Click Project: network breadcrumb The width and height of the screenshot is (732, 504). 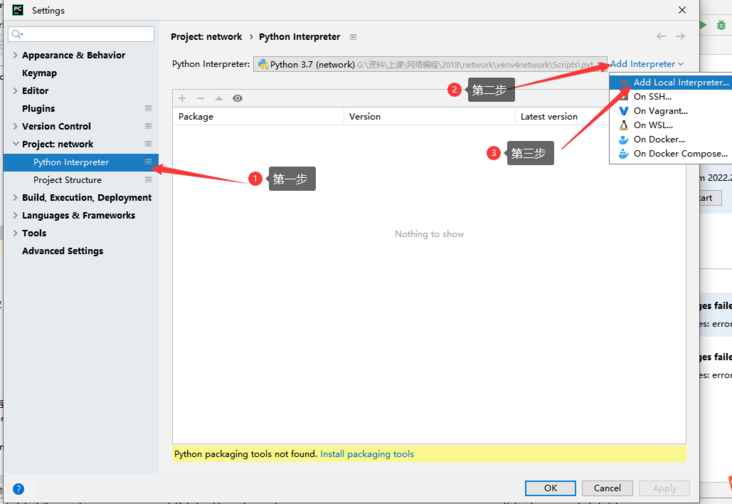pos(206,37)
